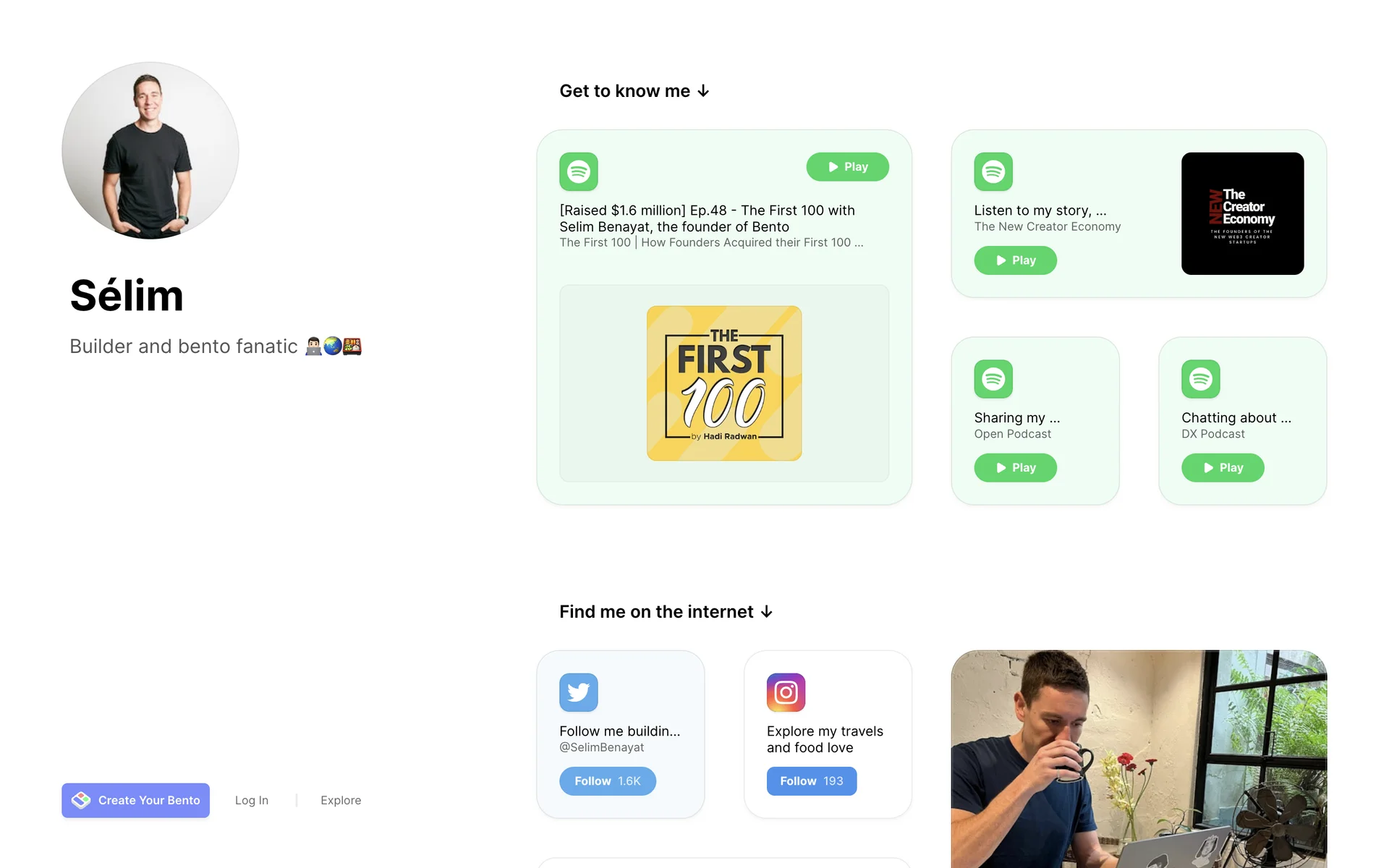Click the Sélim profile avatar photo
This screenshot has height=868, width=1389.
[150, 150]
